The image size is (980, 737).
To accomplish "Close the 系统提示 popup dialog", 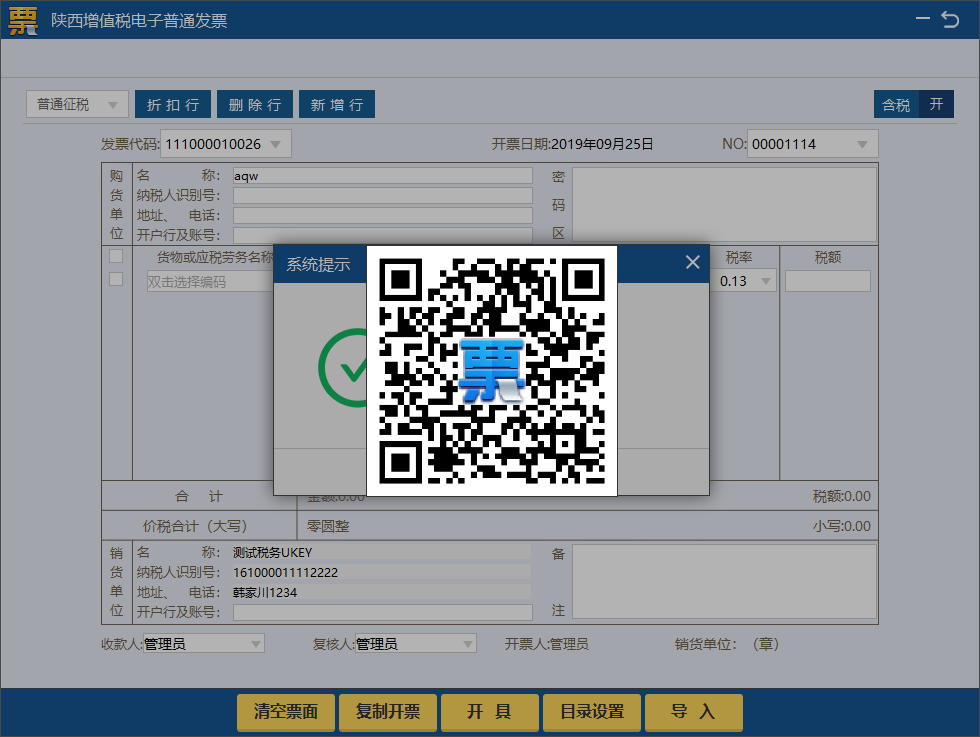I will pos(692,262).
